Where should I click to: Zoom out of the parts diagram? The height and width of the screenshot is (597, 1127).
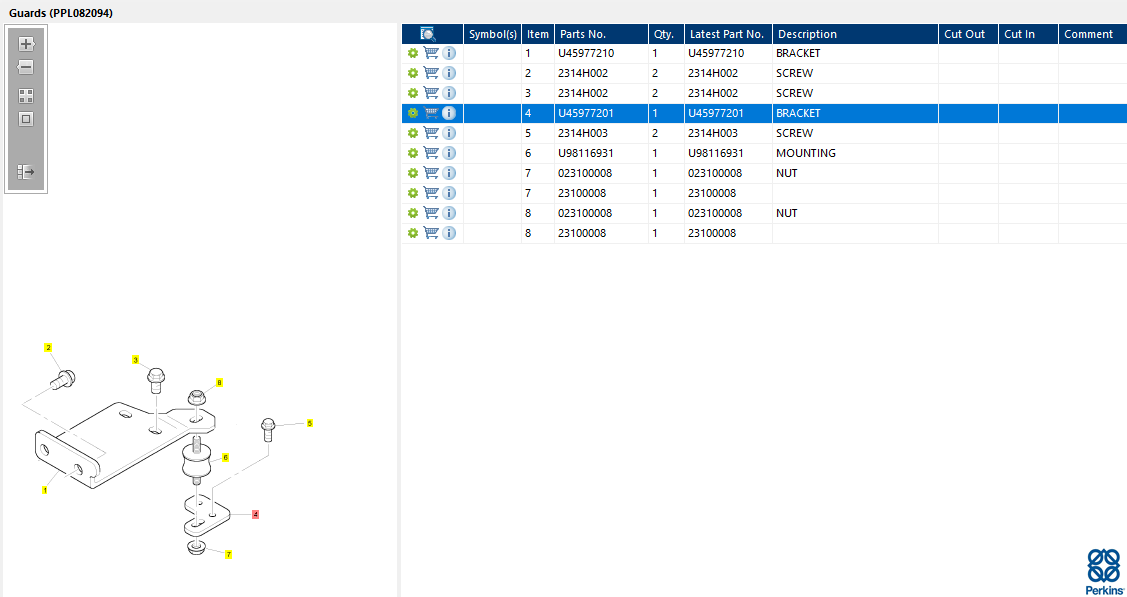click(26, 68)
